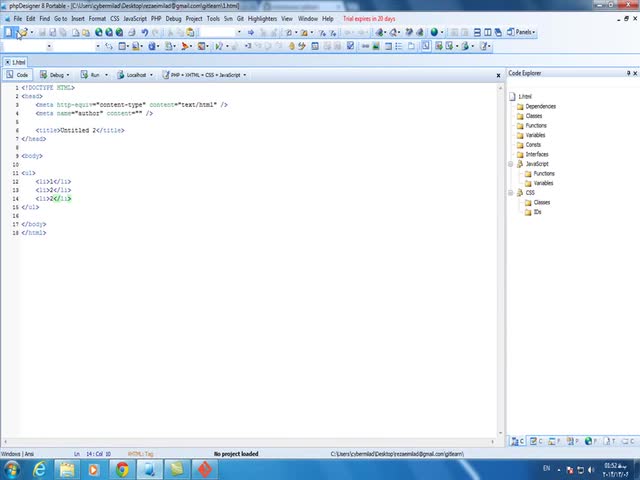This screenshot has height=480, width=640.
Task: Click the Run button in editor toolbar
Action: pyautogui.click(x=90, y=75)
